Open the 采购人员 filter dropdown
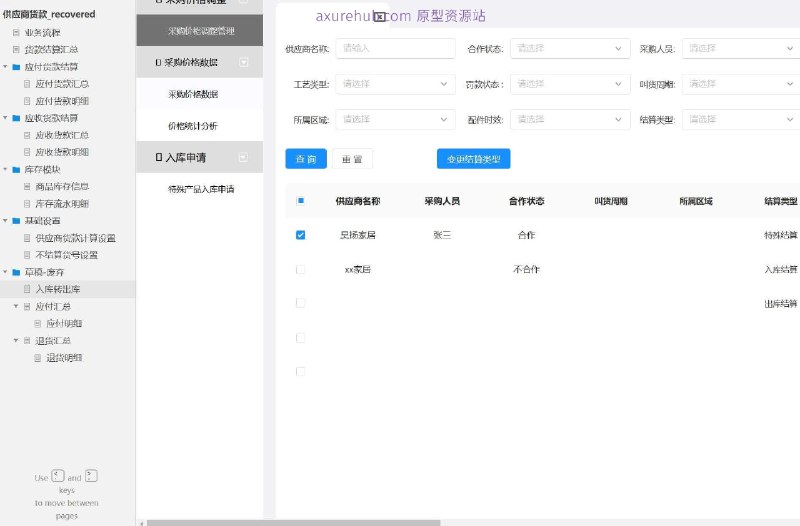 tap(741, 49)
